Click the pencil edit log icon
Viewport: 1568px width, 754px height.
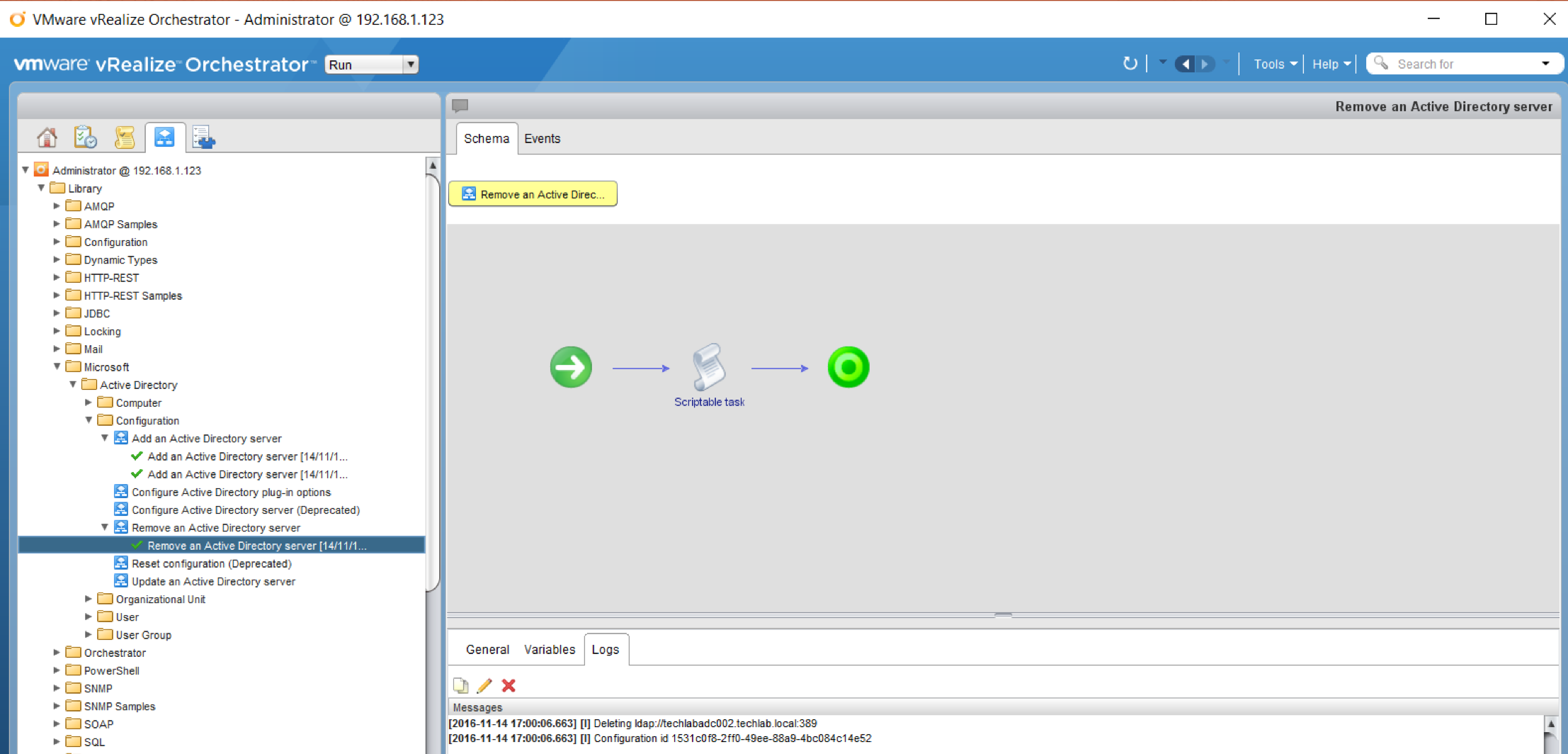[484, 685]
